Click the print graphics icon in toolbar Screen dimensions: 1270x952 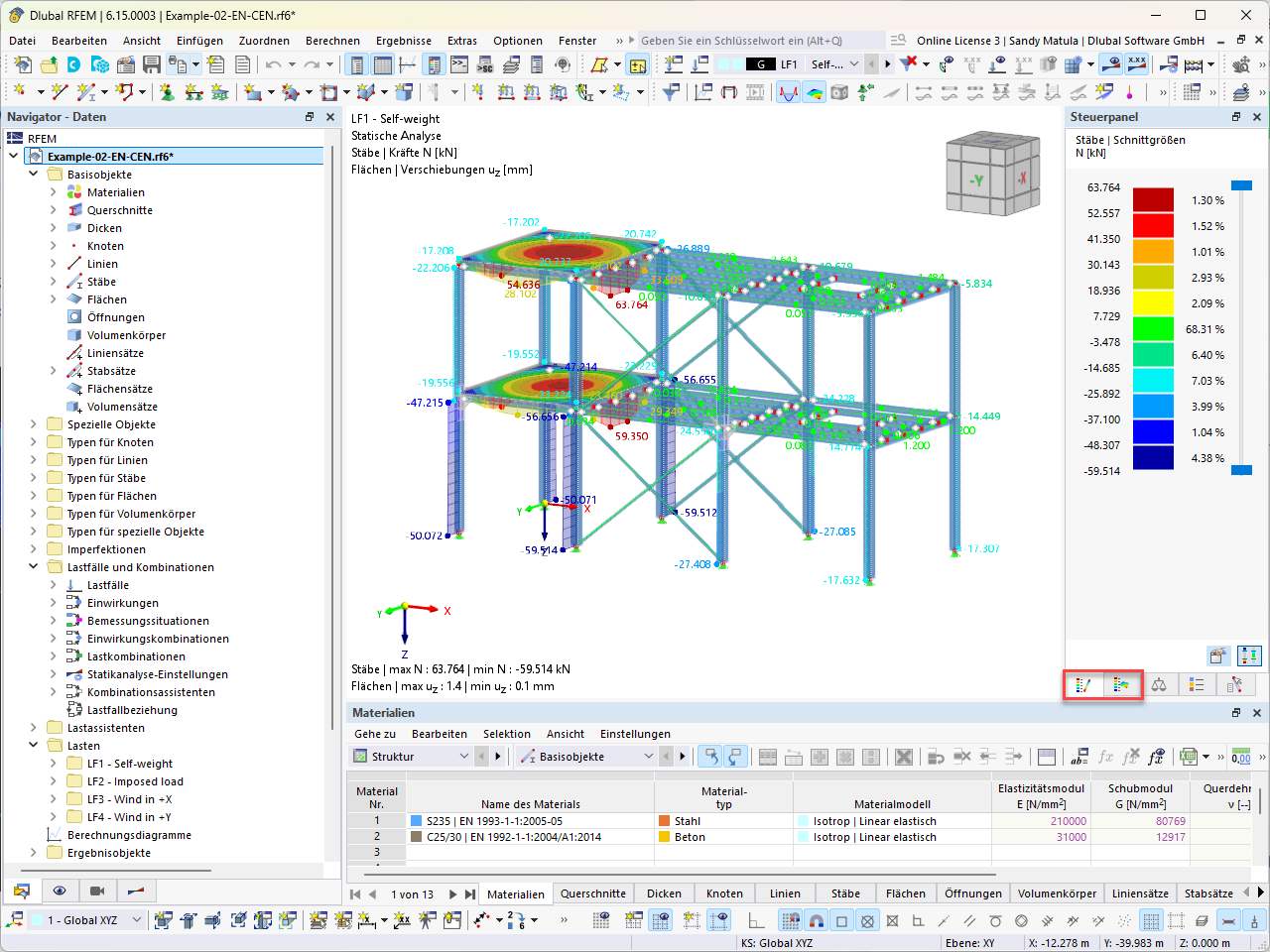click(x=179, y=64)
